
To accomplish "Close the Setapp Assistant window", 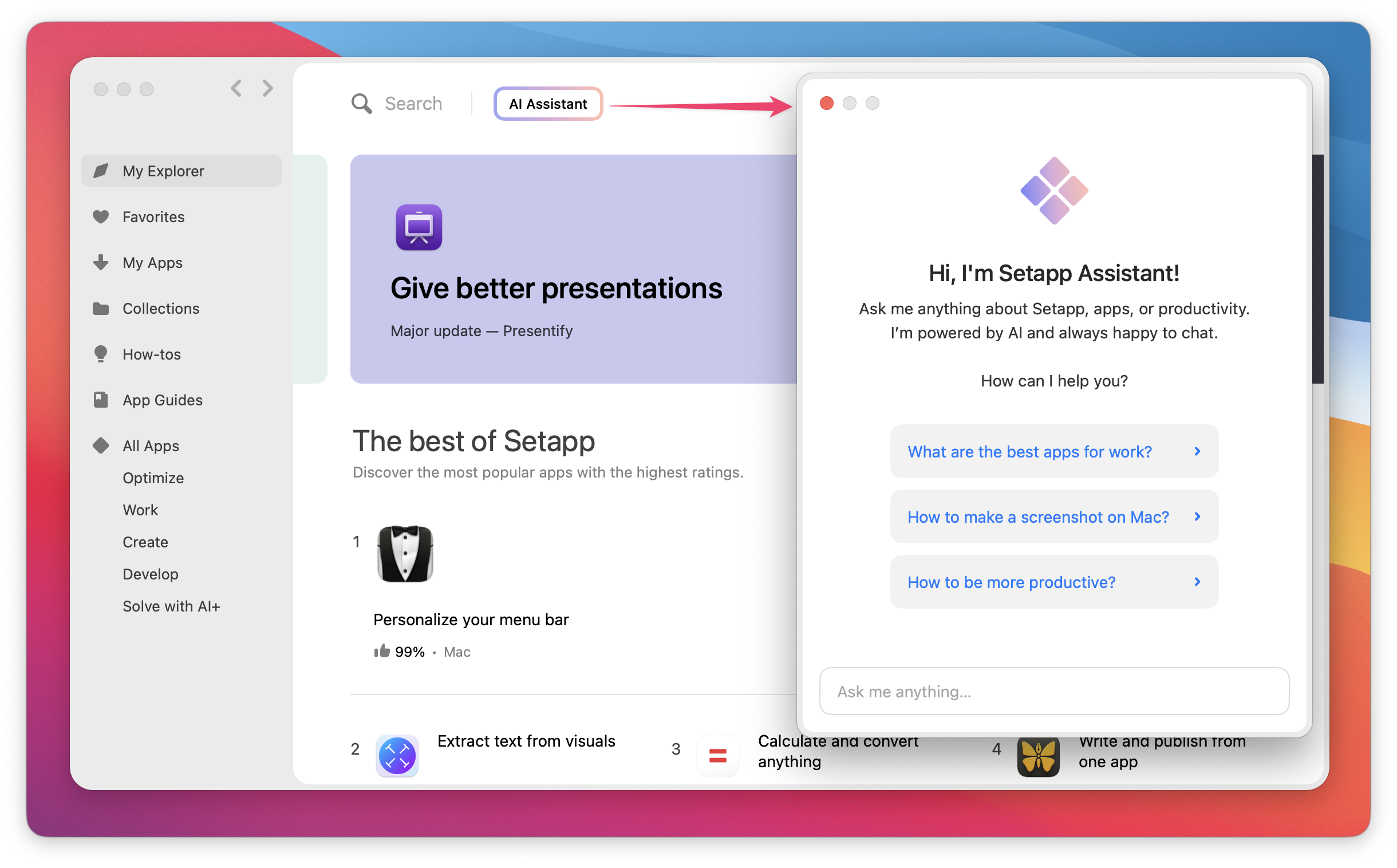I will click(x=827, y=102).
